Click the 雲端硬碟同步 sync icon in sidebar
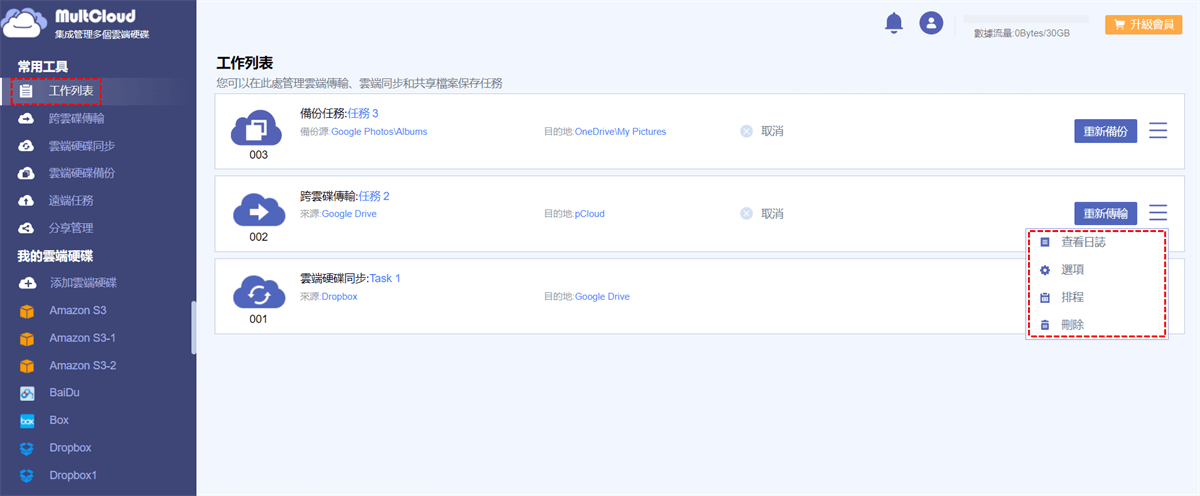 pyautogui.click(x=27, y=146)
